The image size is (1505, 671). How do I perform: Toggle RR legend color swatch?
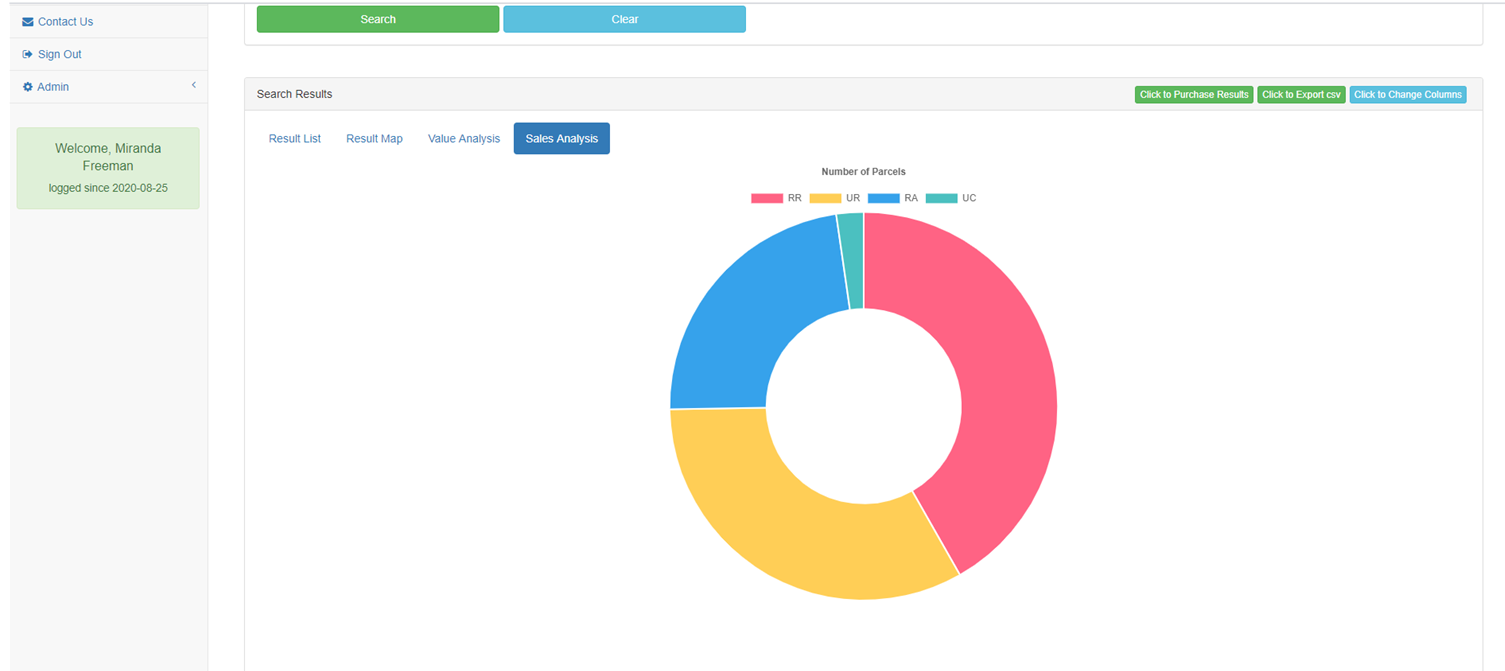pyautogui.click(x=767, y=198)
